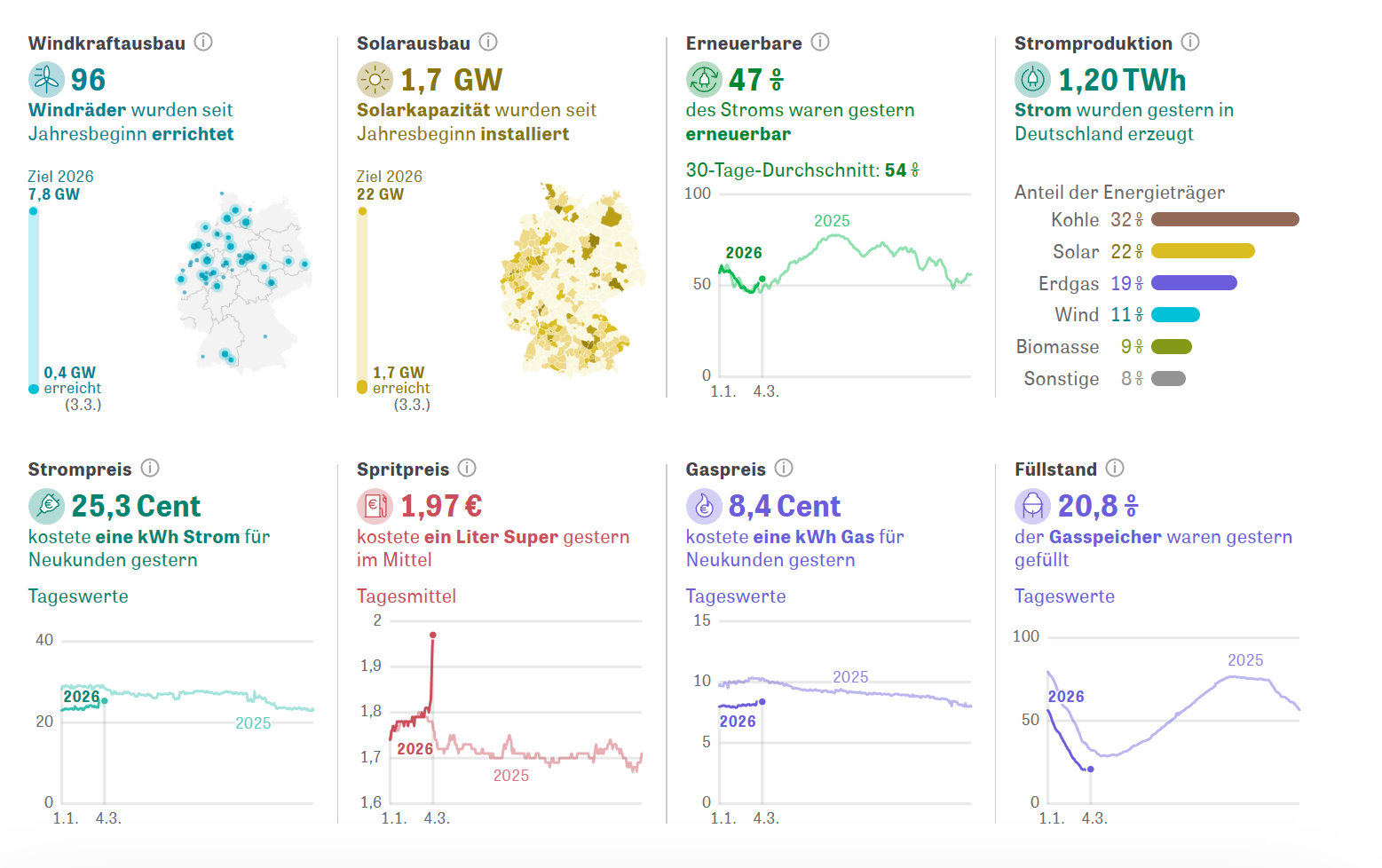Click the fuel pump icon
The image size is (1382, 868).
(x=375, y=506)
